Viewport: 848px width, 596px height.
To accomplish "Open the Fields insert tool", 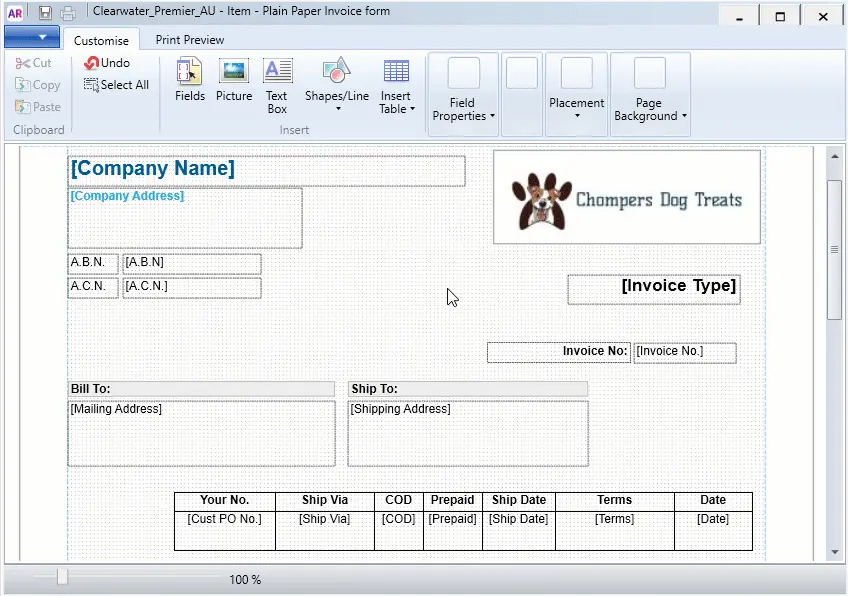I will 189,80.
